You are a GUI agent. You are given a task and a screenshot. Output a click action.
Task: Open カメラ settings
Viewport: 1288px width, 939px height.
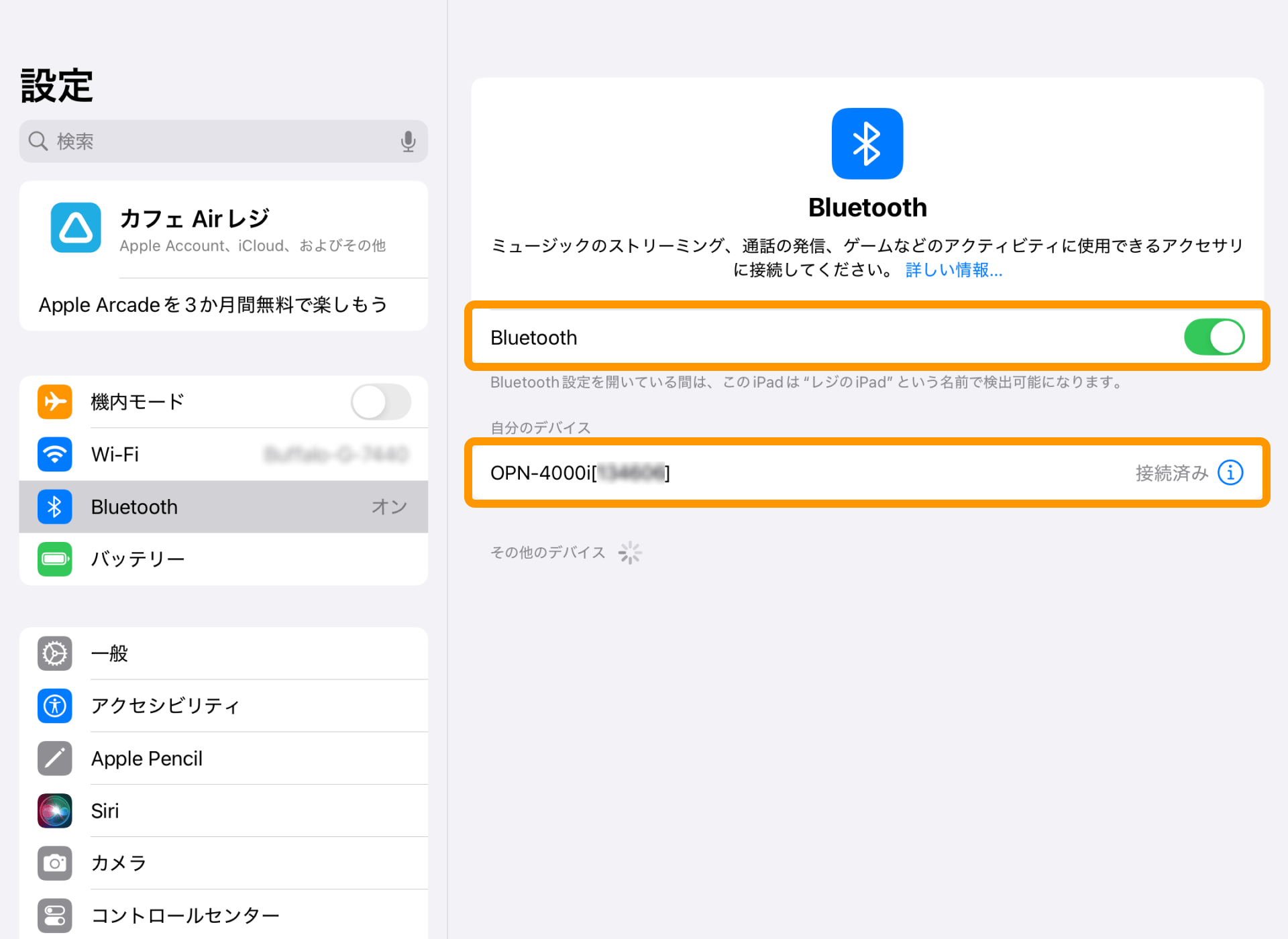pos(223,863)
